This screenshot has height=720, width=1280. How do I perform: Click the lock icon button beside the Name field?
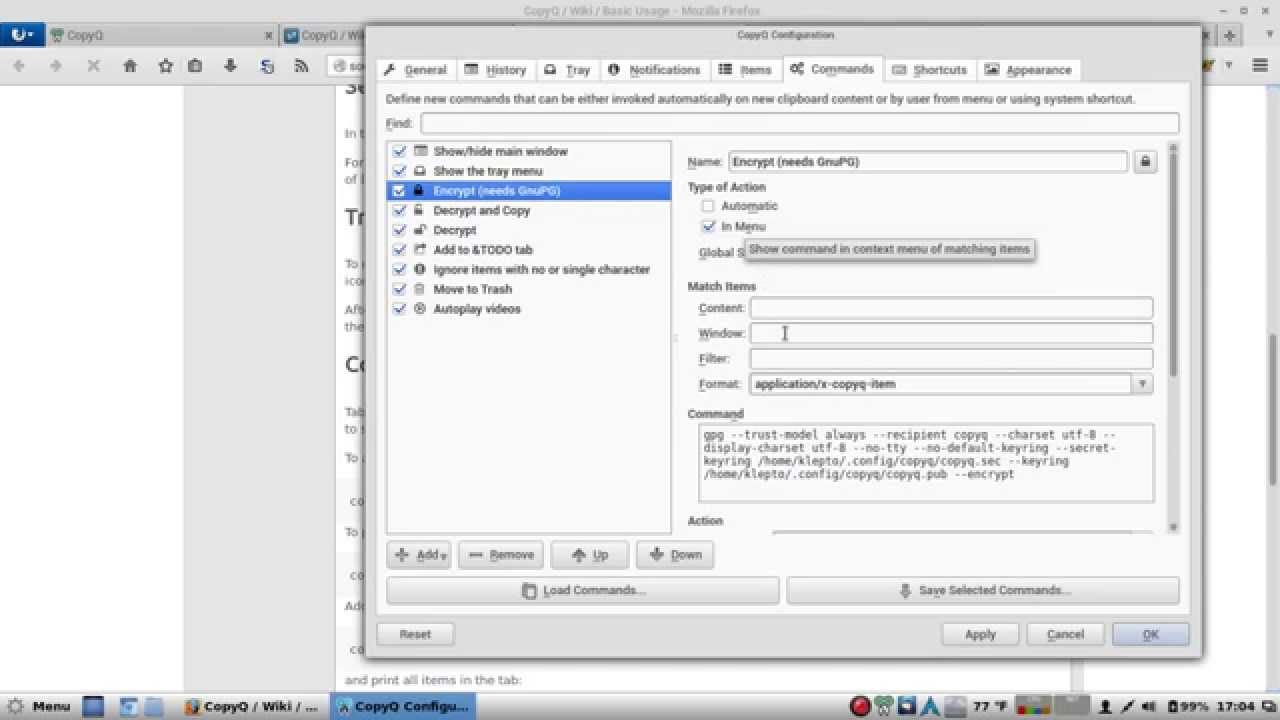1145,161
